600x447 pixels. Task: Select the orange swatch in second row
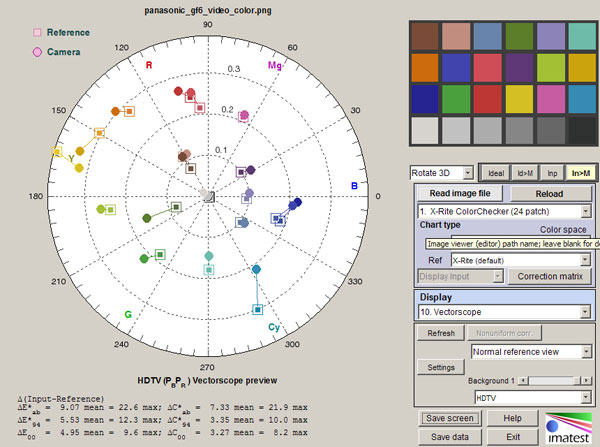point(425,68)
